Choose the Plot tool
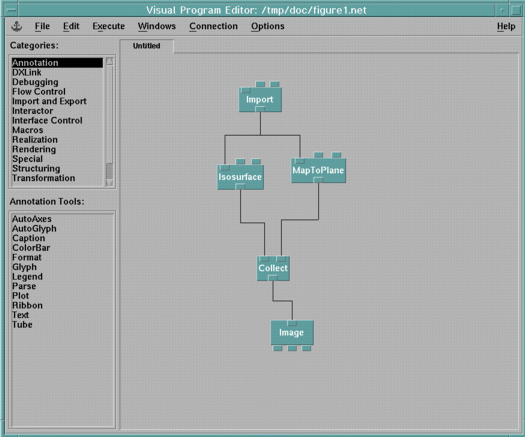This screenshot has height=437, width=525. (x=20, y=296)
